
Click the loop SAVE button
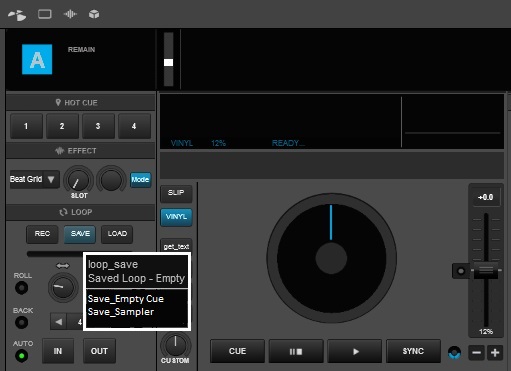(80, 234)
